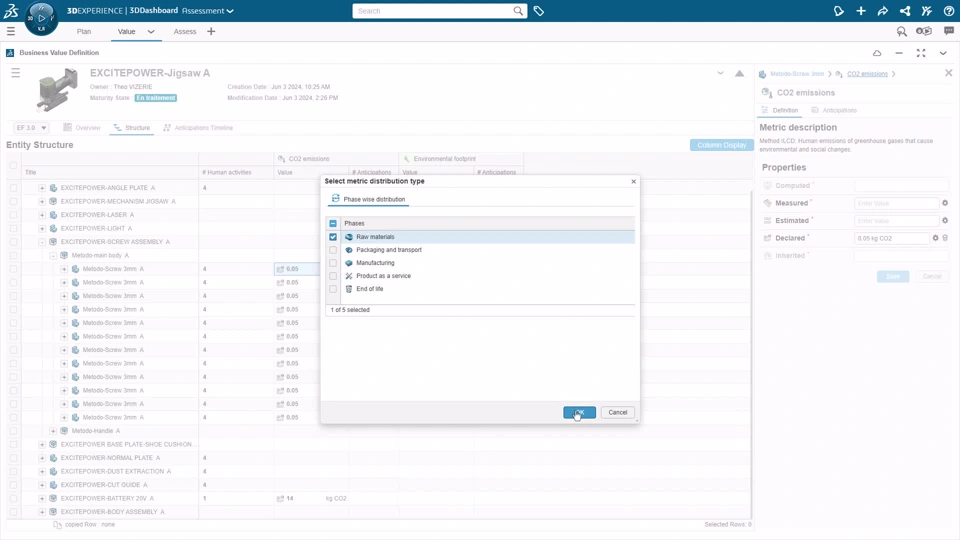Open the notifications icon in top bar
The height and width of the screenshot is (540, 960).
coord(839,11)
